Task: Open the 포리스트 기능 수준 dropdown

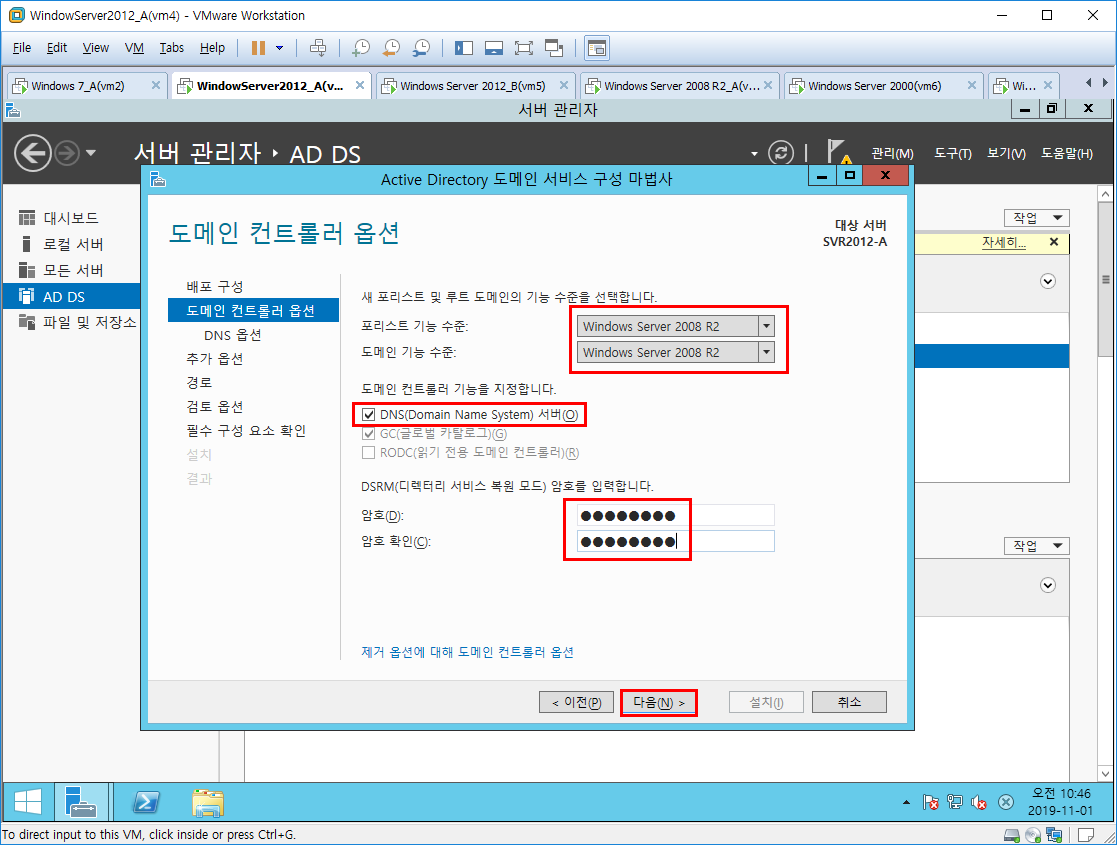Action: (x=675, y=326)
